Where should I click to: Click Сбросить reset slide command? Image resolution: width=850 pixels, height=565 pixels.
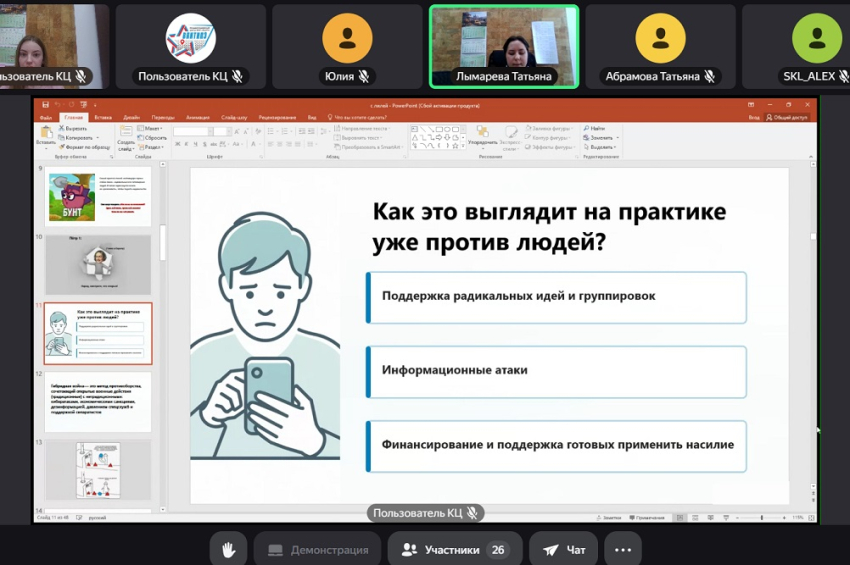pos(152,138)
